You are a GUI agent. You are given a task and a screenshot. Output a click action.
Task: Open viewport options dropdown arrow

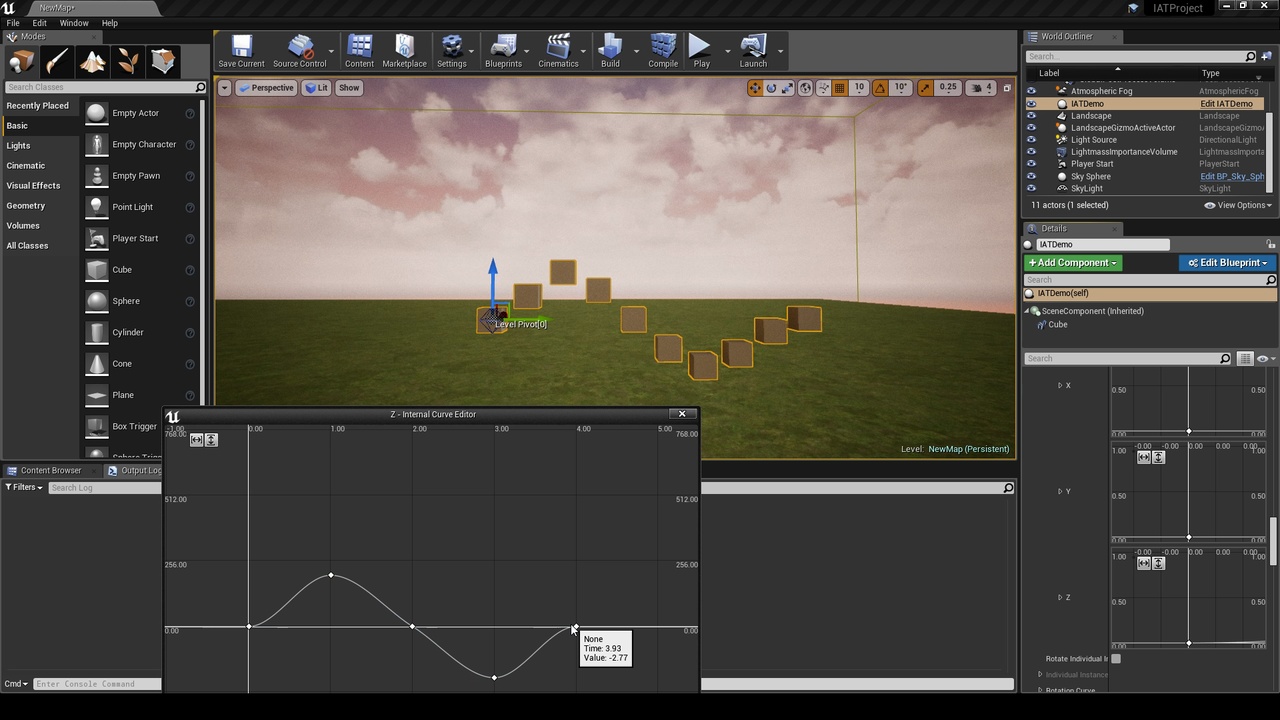224,88
